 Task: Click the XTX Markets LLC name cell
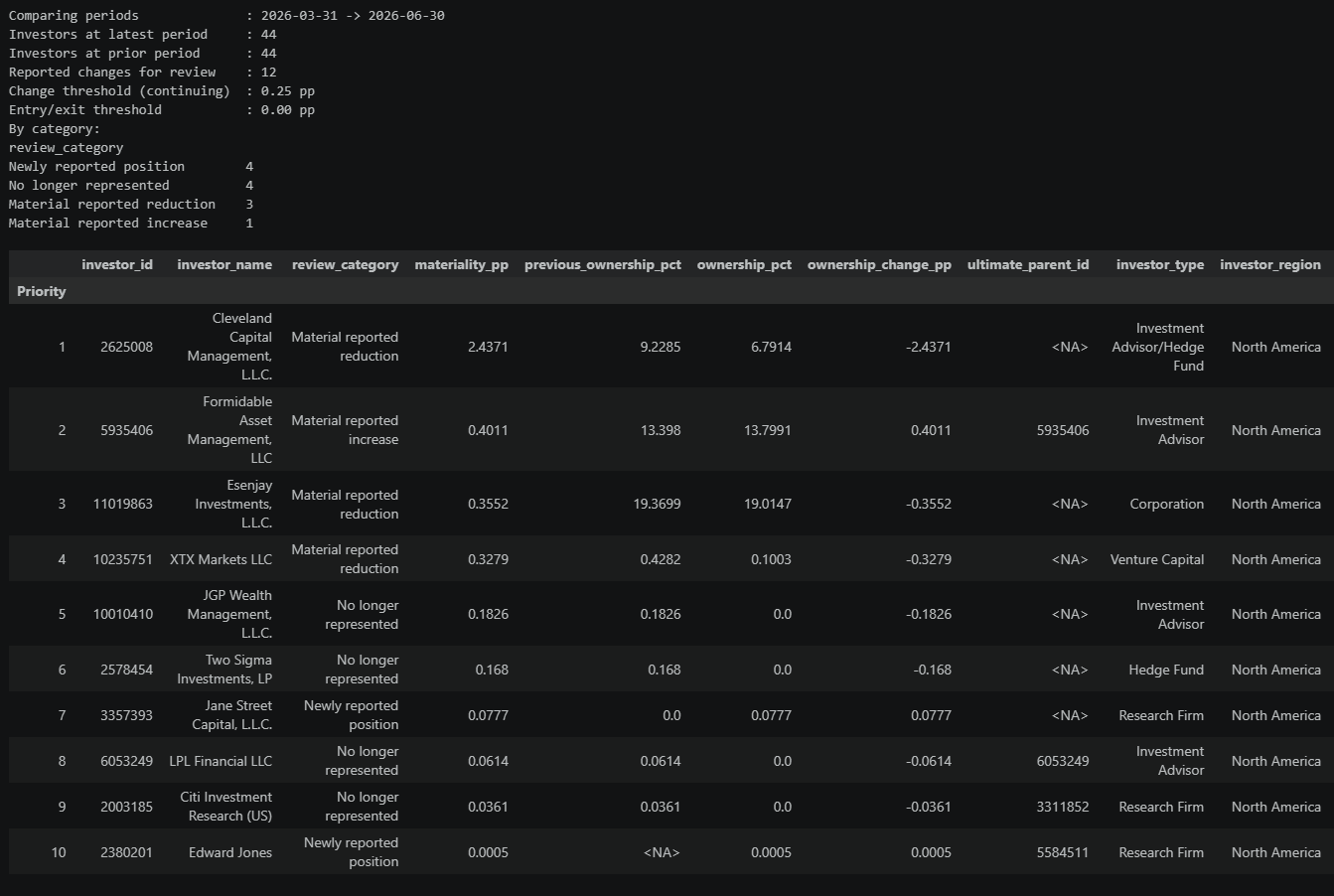[x=221, y=559]
